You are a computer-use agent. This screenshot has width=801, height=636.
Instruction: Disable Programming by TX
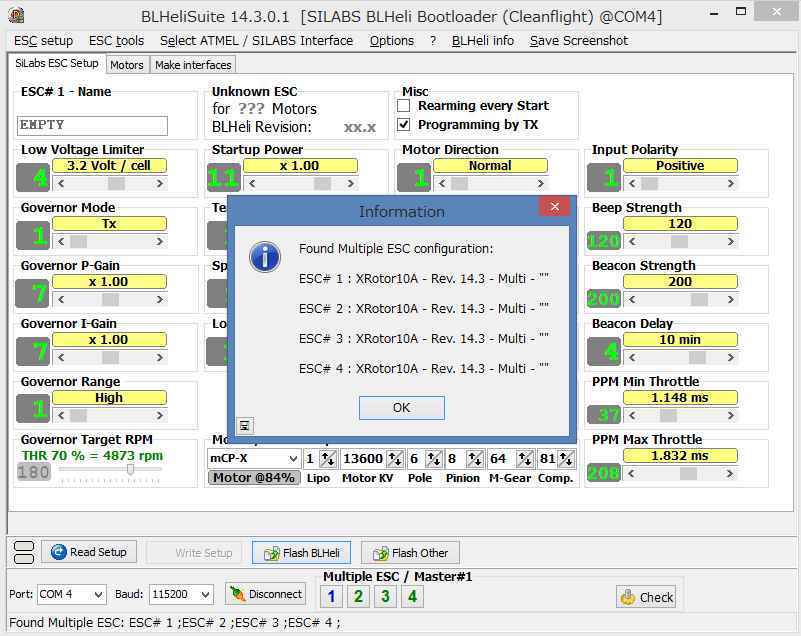point(404,125)
